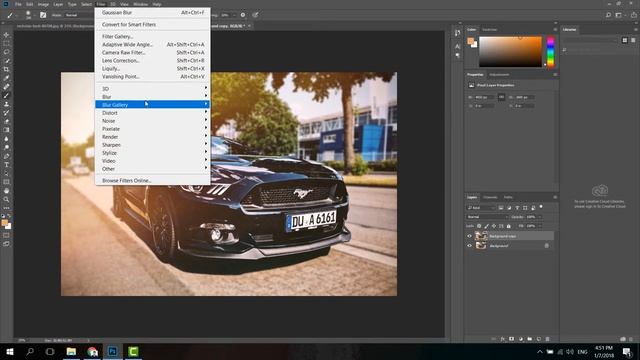The image size is (640, 360).
Task: Toggle layer filtering on/off switch
Action: [x=541, y=207]
